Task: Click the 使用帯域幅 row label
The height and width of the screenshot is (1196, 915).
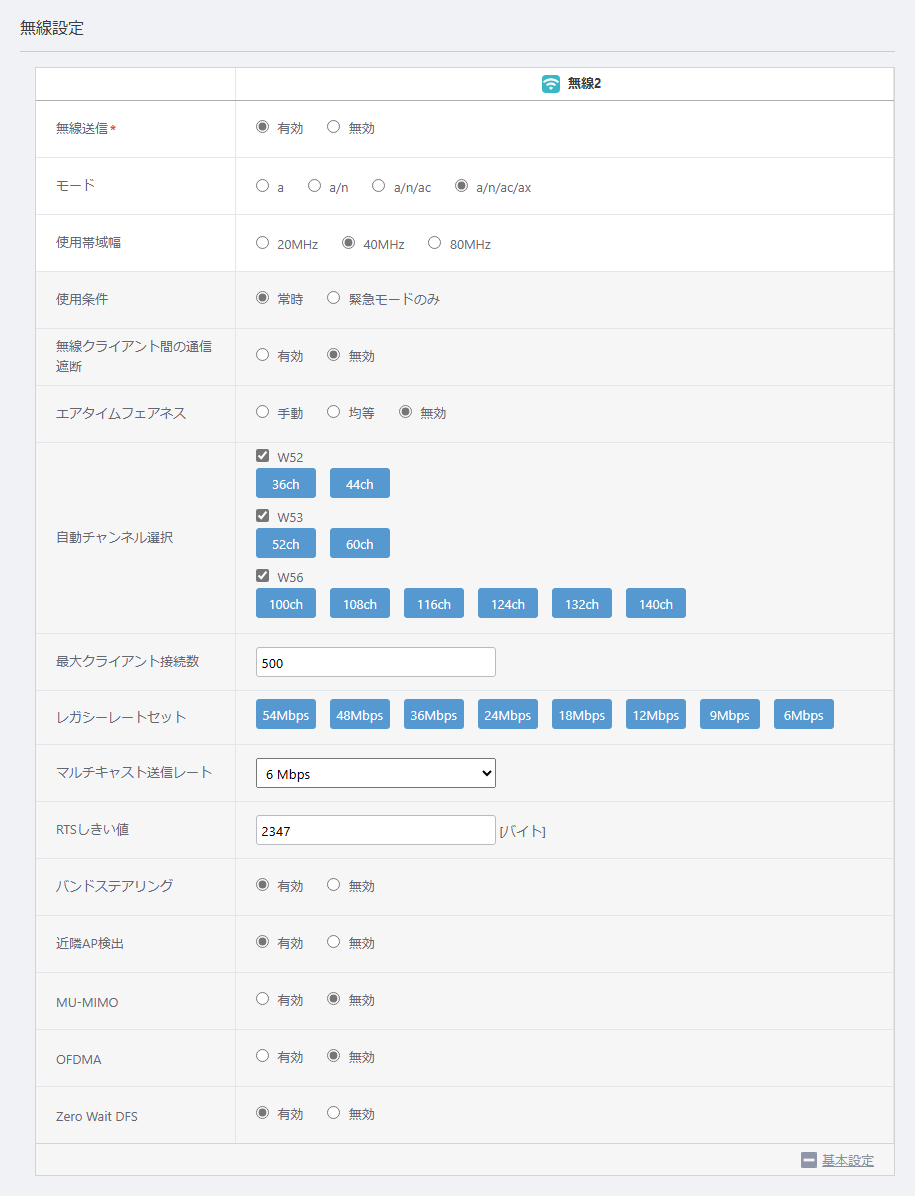Action: point(88,243)
